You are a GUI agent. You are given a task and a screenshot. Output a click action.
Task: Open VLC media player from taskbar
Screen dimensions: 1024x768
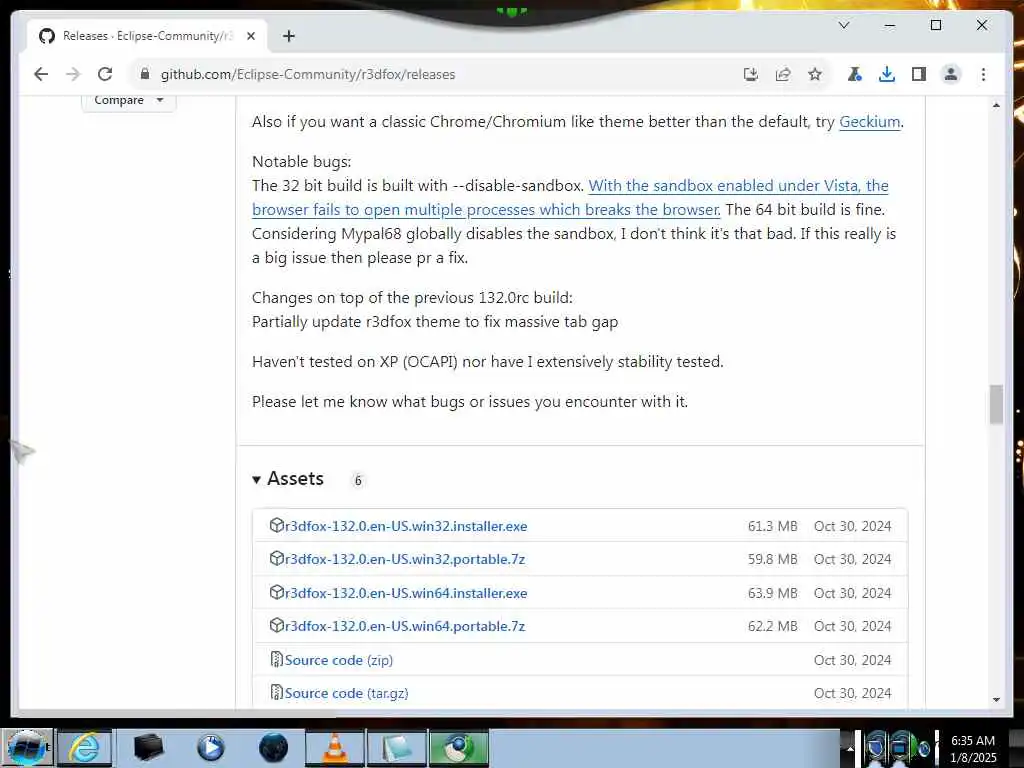tap(336, 748)
